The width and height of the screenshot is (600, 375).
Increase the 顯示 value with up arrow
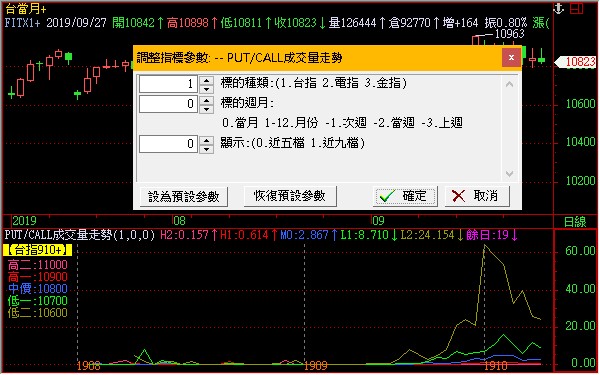(x=207, y=140)
